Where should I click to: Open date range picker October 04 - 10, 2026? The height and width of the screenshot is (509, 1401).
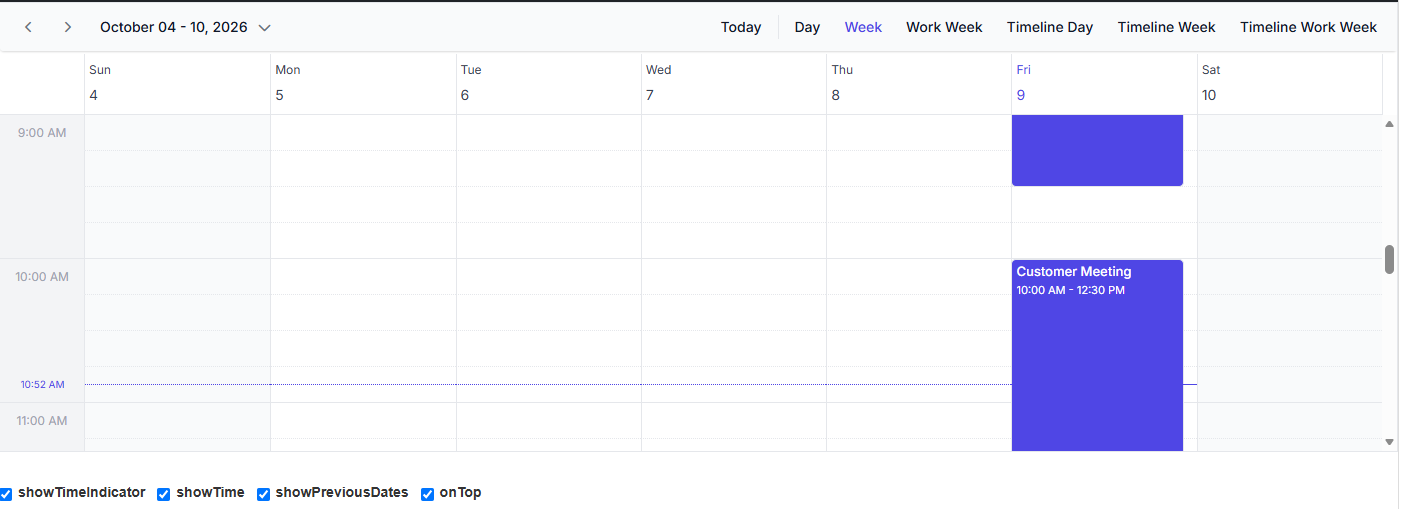[186, 27]
